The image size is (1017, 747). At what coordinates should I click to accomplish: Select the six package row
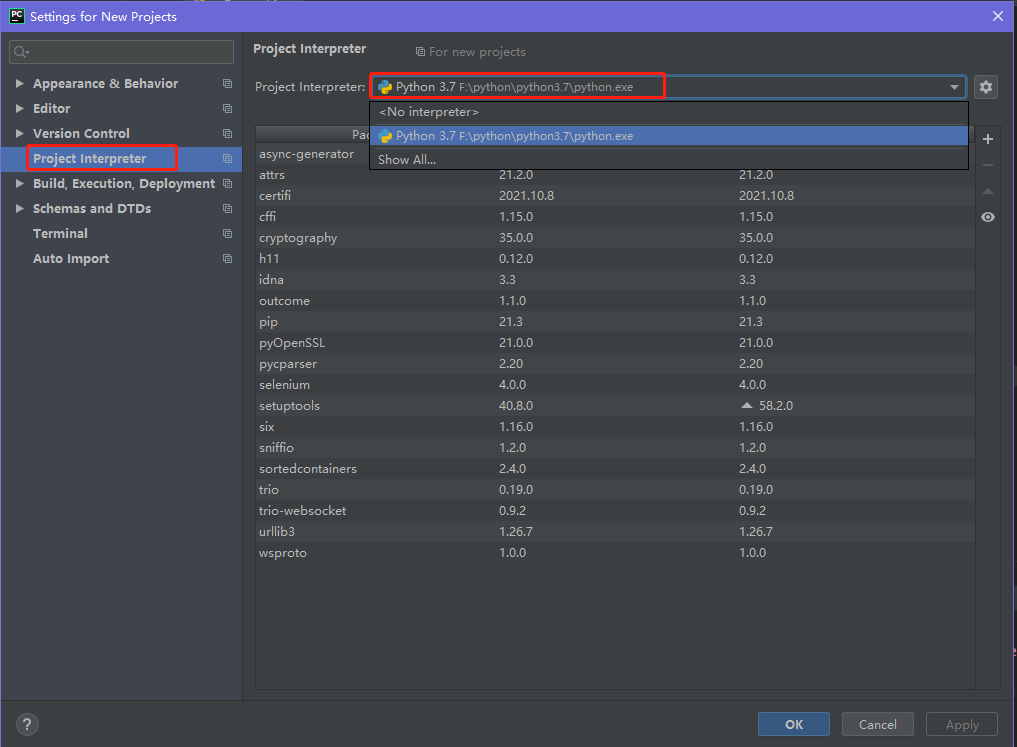[x=615, y=427]
